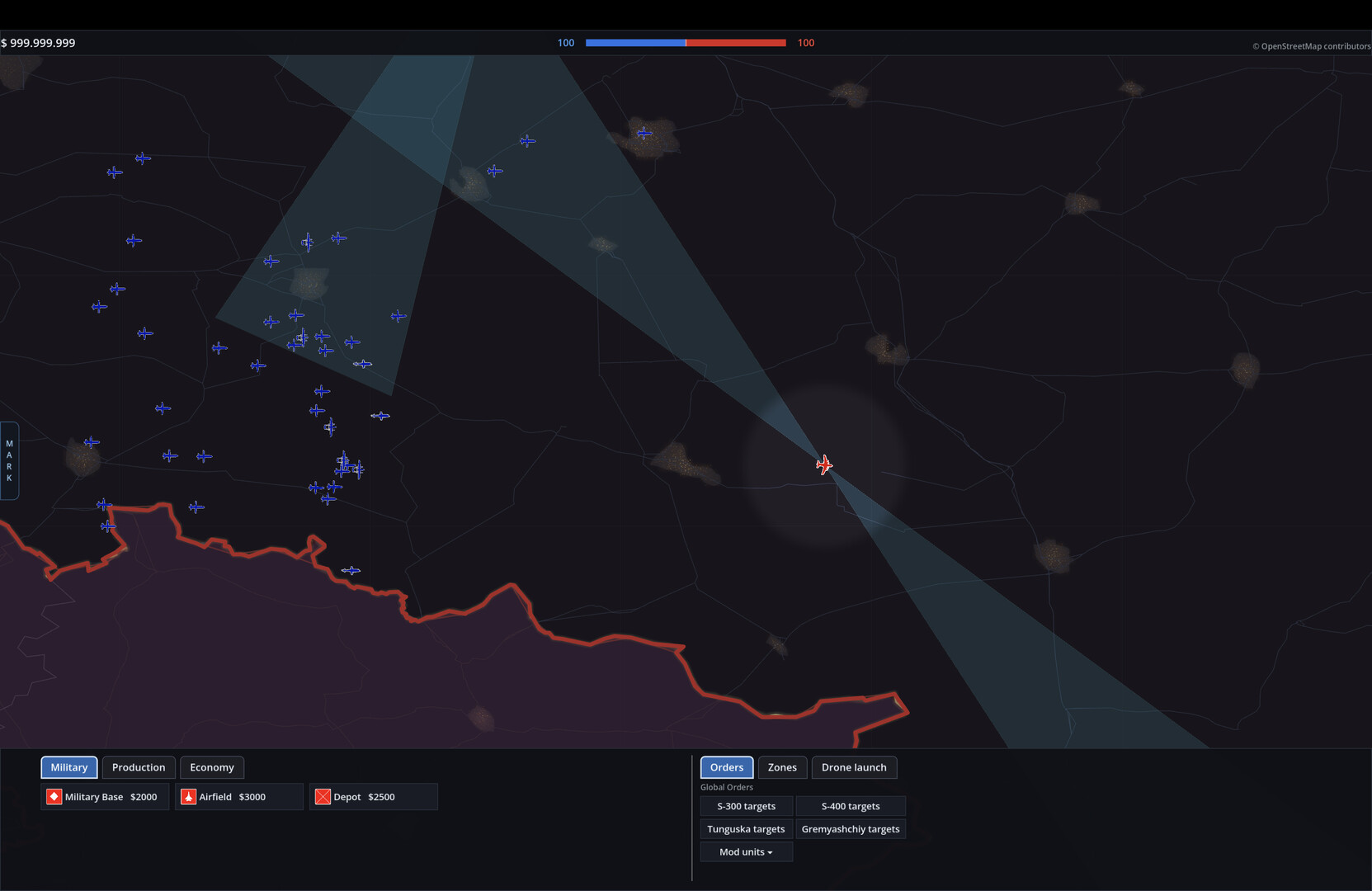Click the S-300 targets order button
This screenshot has height=891, width=1372.
click(x=747, y=806)
